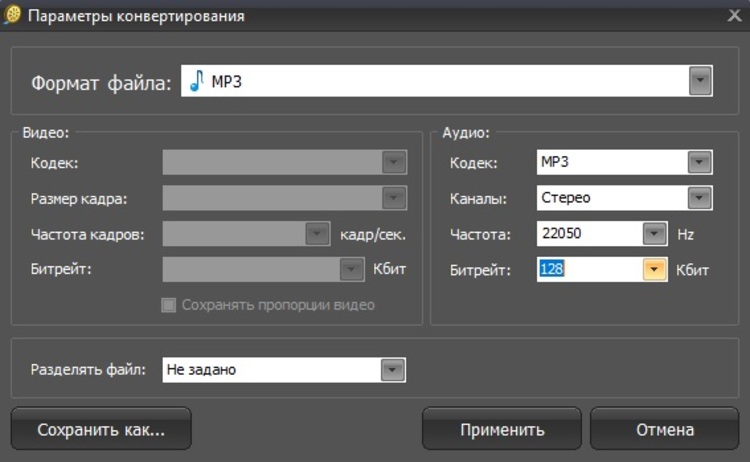750x462 pixels.
Task: Click the 'Формат файла:' label
Action: pyautogui.click(x=101, y=83)
